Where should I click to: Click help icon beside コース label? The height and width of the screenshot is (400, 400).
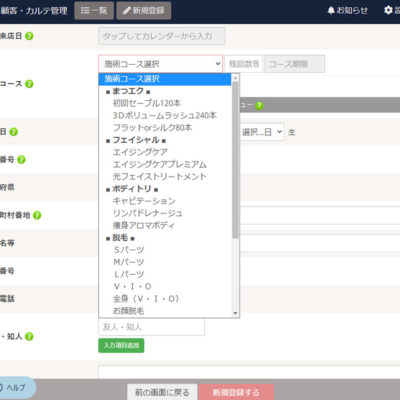tap(29, 84)
